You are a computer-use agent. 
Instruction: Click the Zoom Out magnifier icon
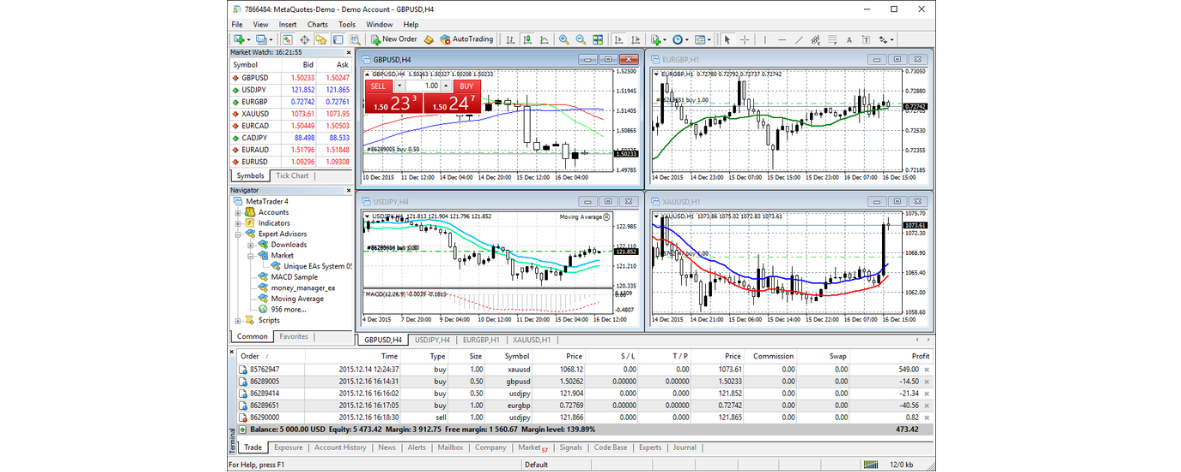click(580, 40)
